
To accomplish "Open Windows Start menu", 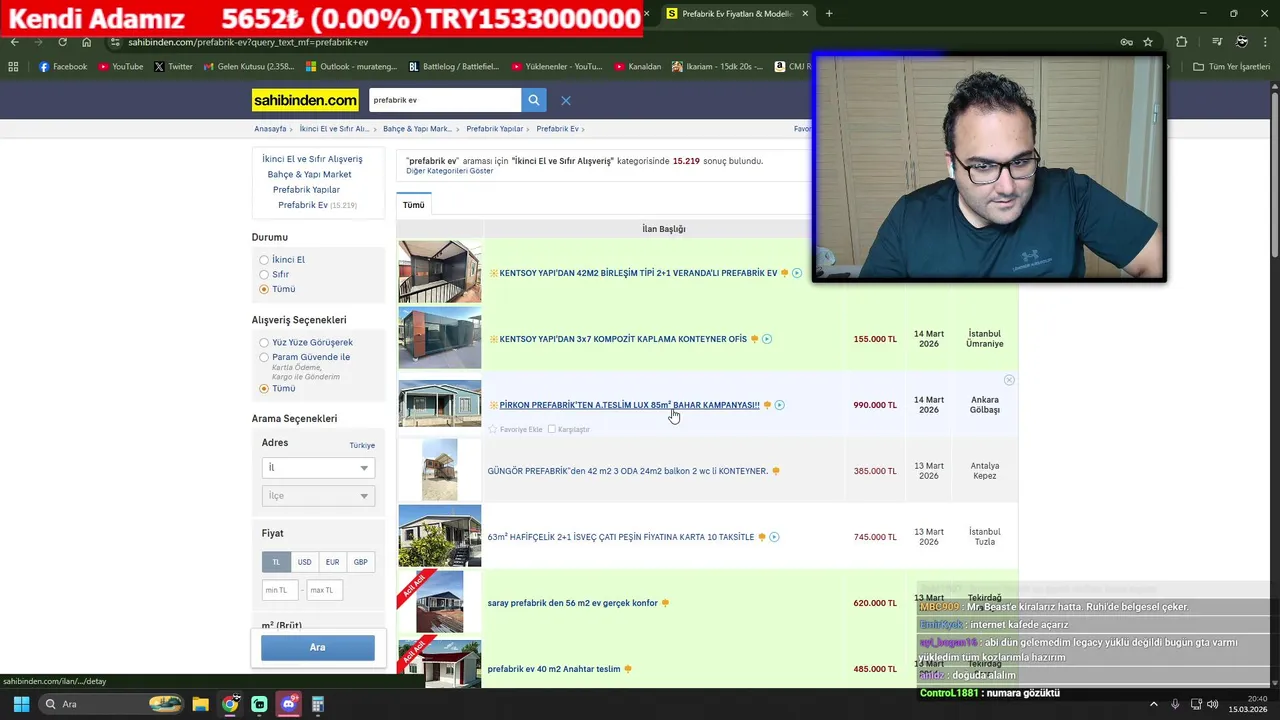I will (x=21, y=704).
